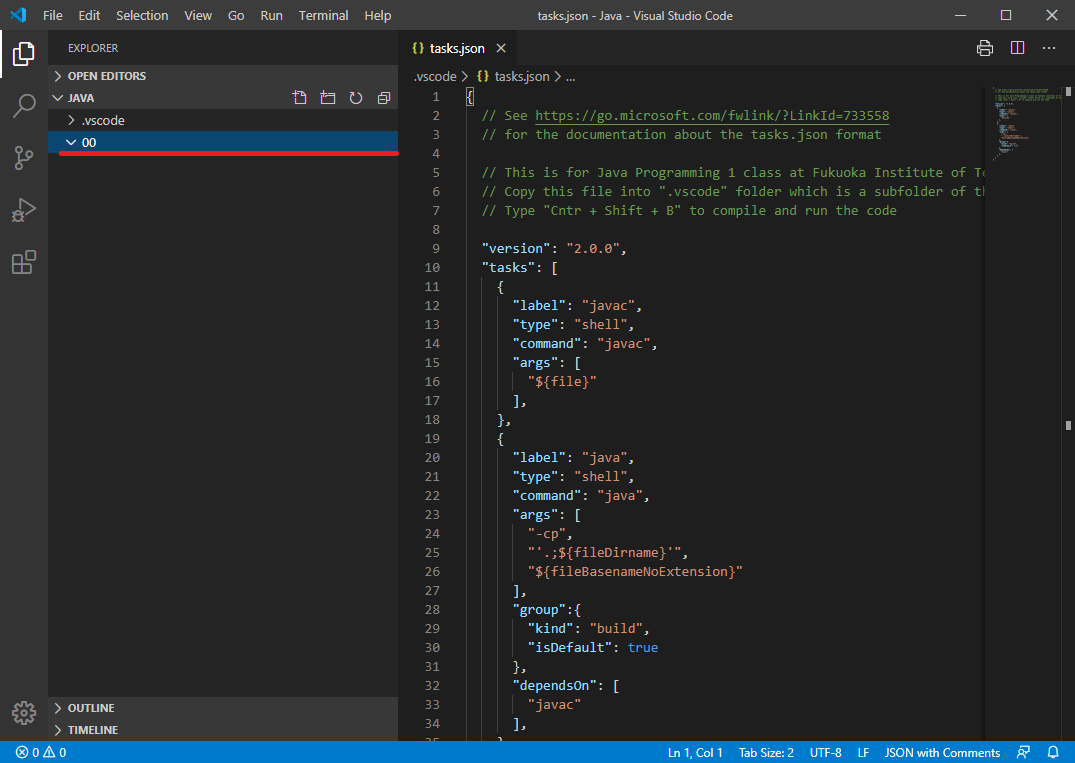The image size is (1075, 763).
Task: Click line number 10 in the gutter
Action: pos(433,267)
